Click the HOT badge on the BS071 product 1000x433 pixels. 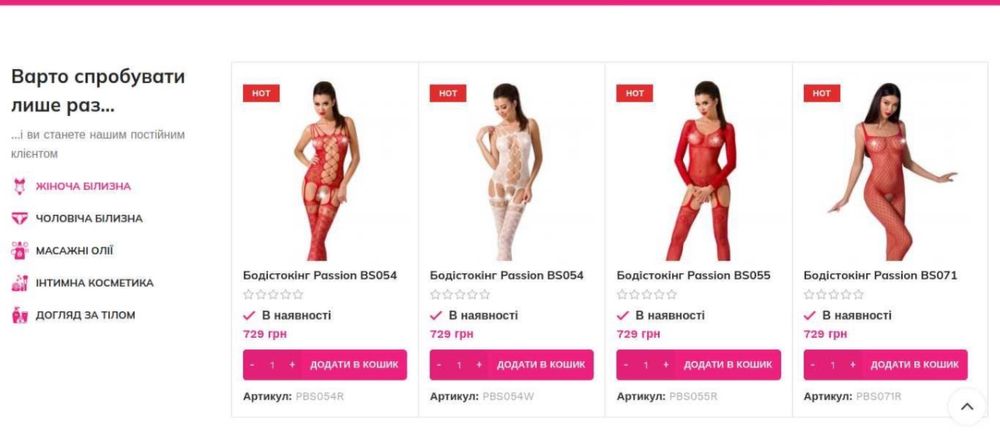(x=821, y=93)
